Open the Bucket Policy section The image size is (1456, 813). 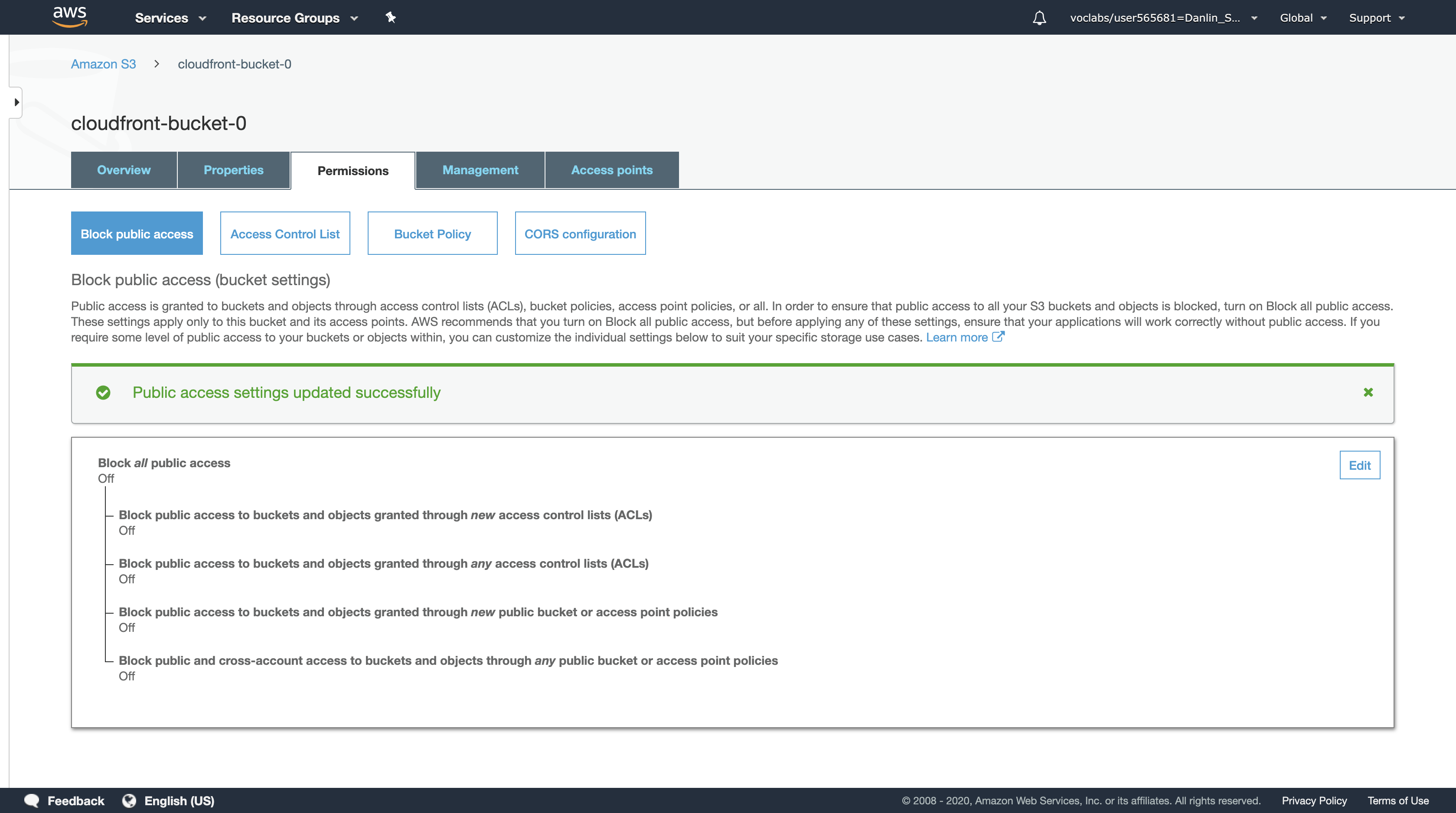click(432, 234)
